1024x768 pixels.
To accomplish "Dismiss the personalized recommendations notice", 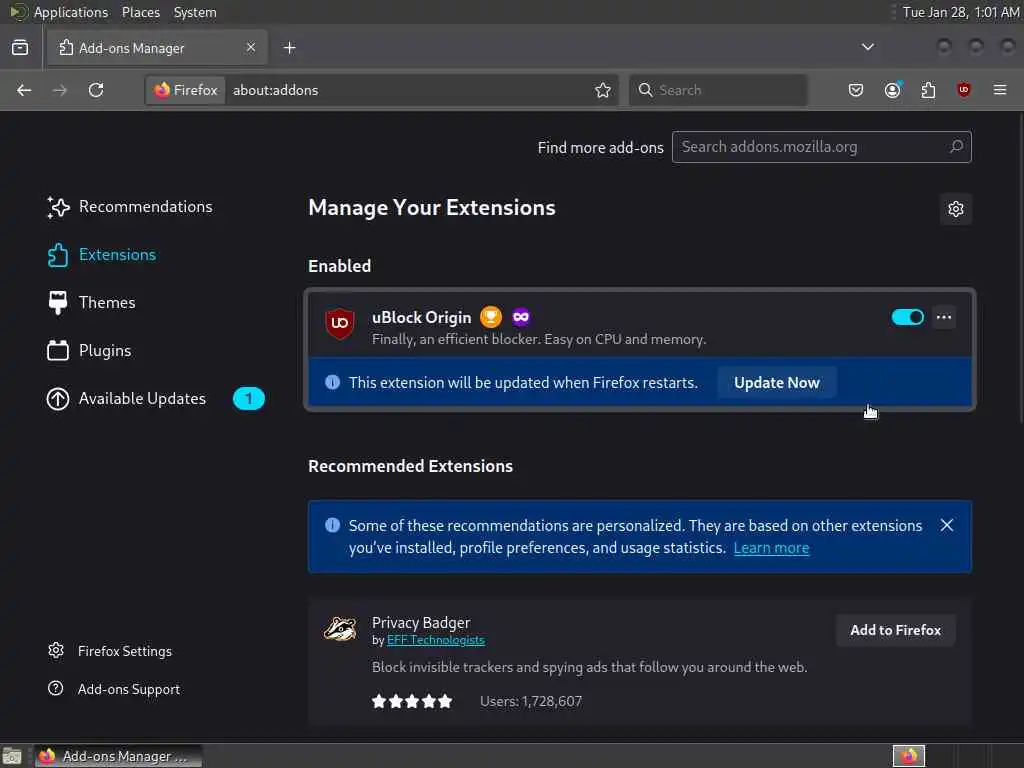I will tap(946, 526).
